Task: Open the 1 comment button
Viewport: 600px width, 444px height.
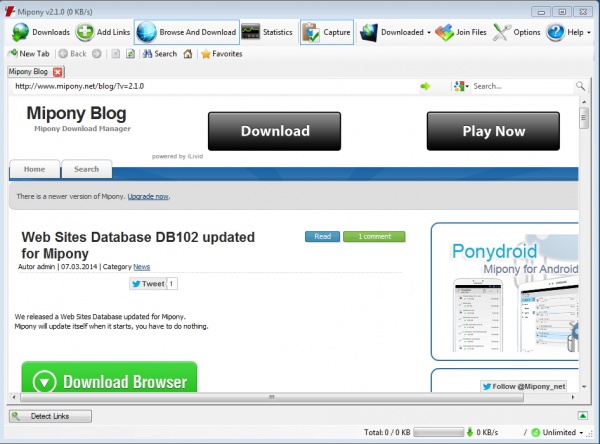Action: coord(374,237)
